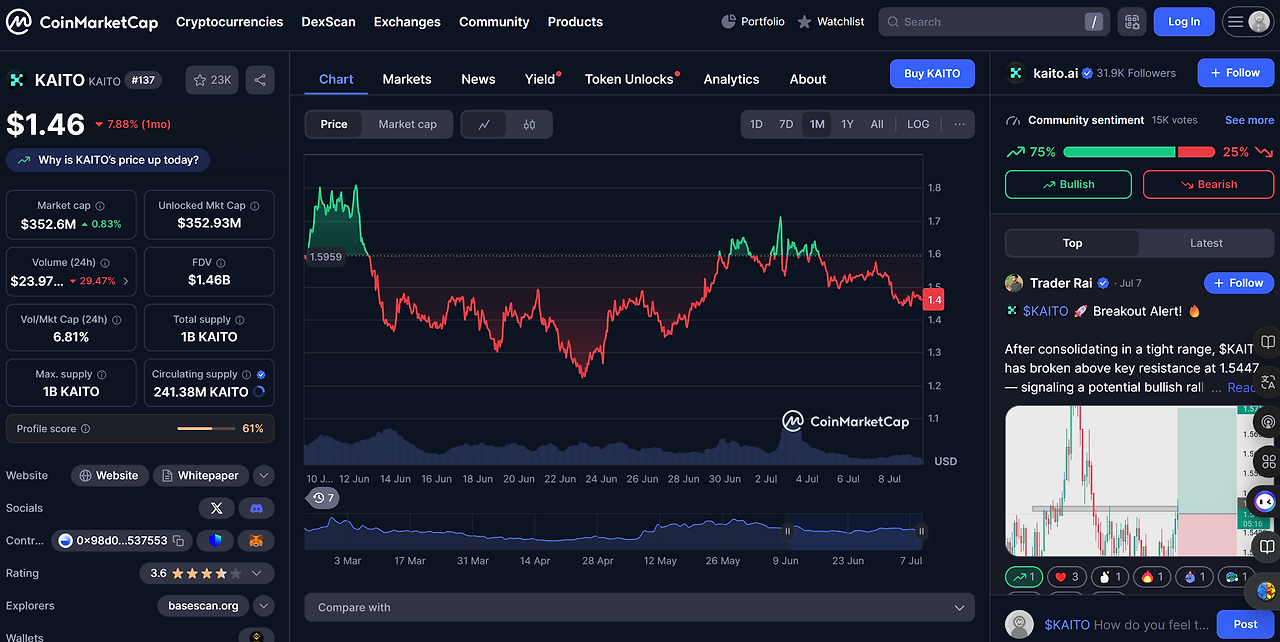Screen dimensions: 1280x642
Task: Copy the 0×98d0...537553 contract address
Action: coord(178,541)
